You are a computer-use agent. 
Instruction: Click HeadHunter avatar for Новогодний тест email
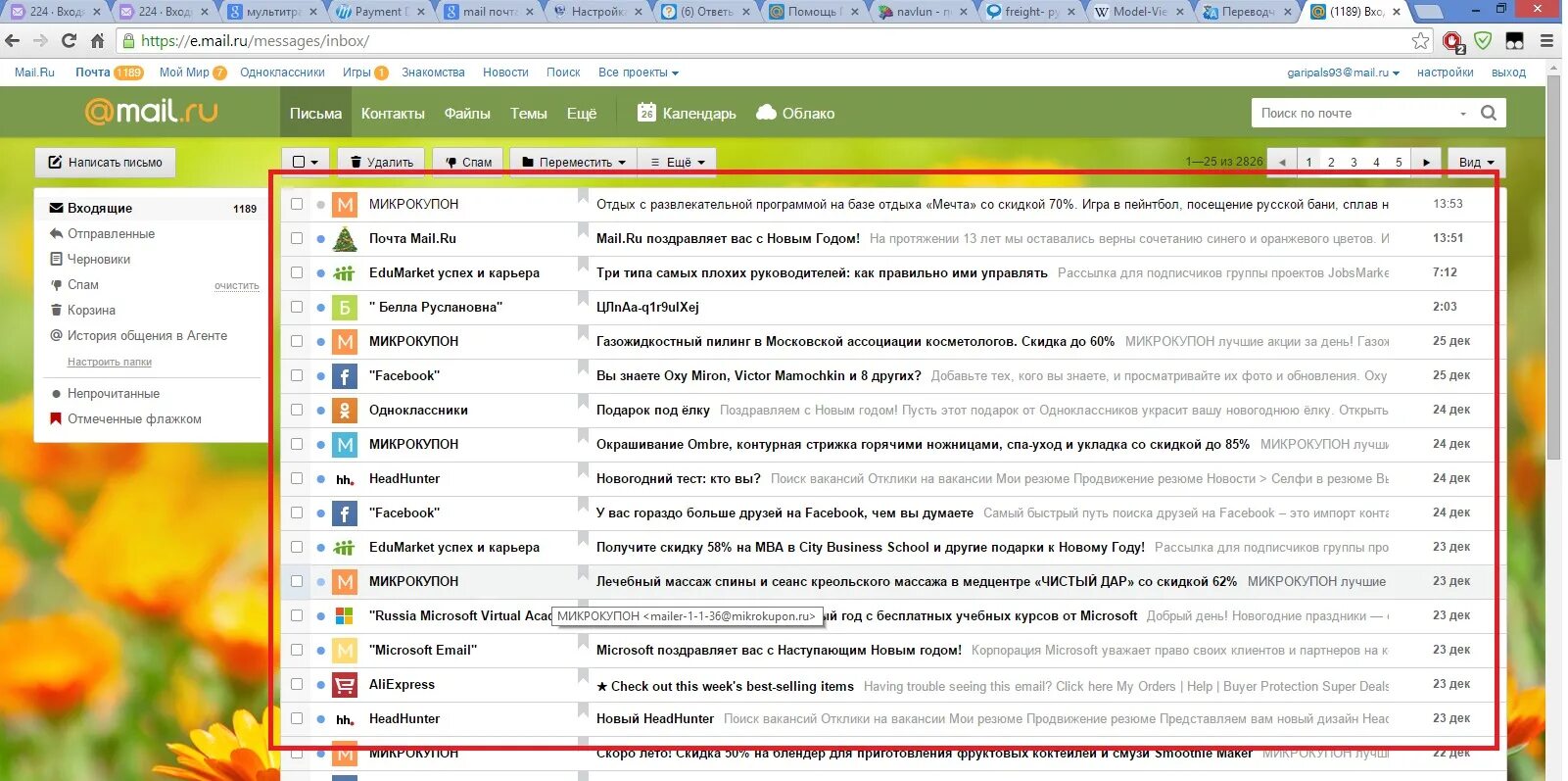click(345, 478)
